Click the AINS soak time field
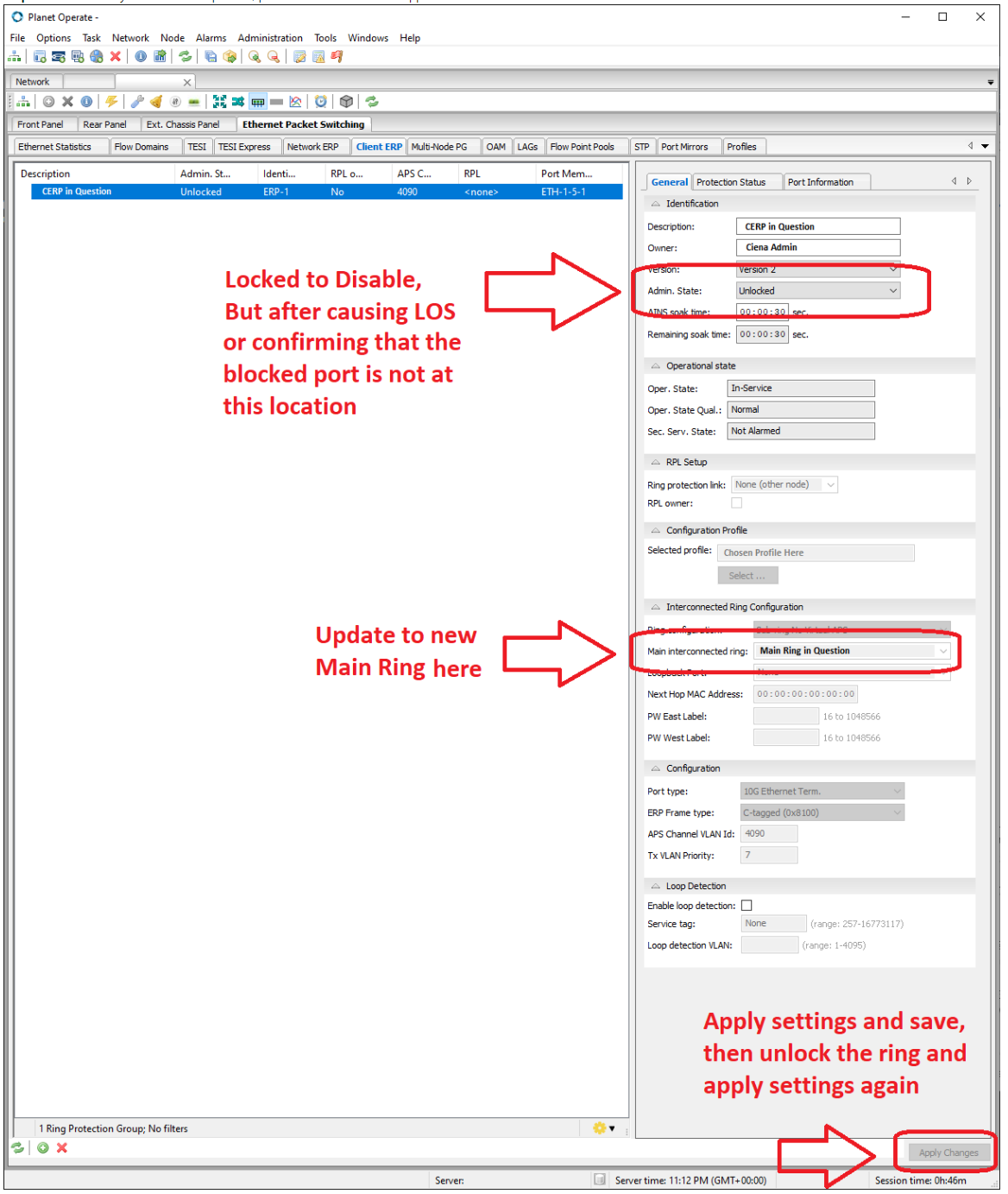 (762, 312)
